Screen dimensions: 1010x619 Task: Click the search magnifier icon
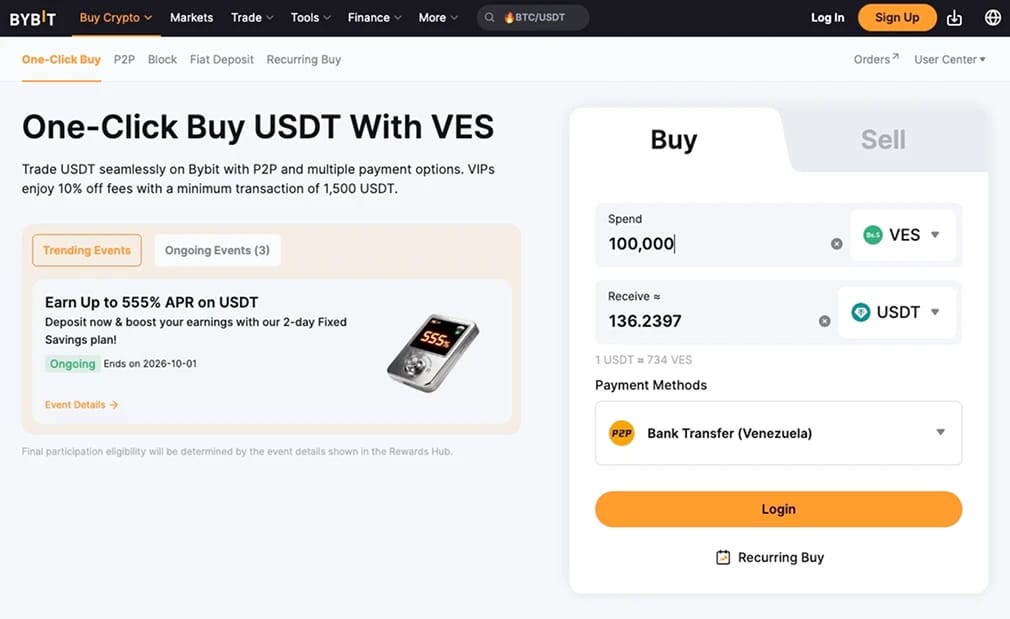(490, 18)
